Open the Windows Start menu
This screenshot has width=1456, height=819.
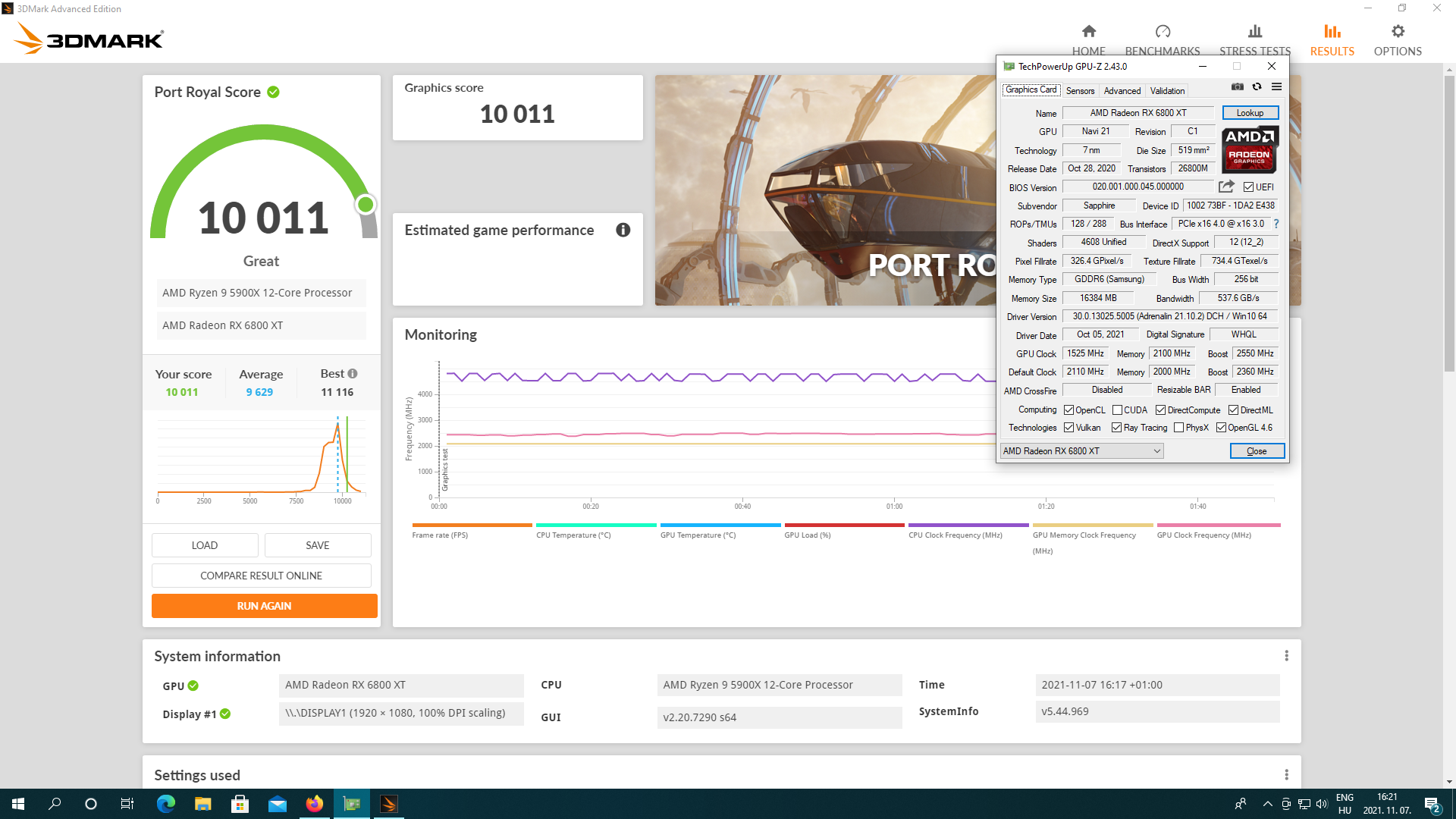pyautogui.click(x=18, y=804)
